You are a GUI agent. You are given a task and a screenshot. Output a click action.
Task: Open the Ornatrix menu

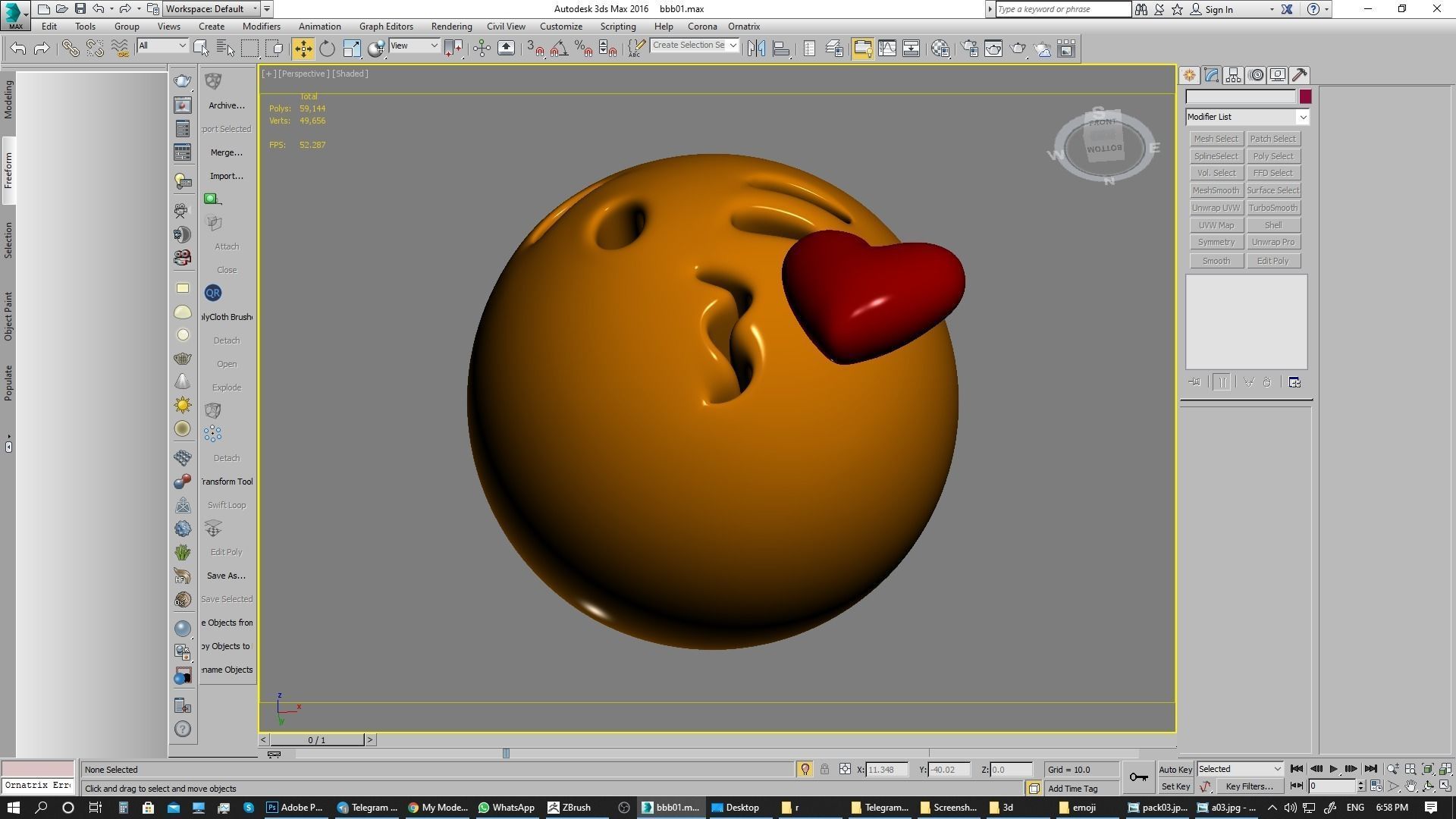743,27
